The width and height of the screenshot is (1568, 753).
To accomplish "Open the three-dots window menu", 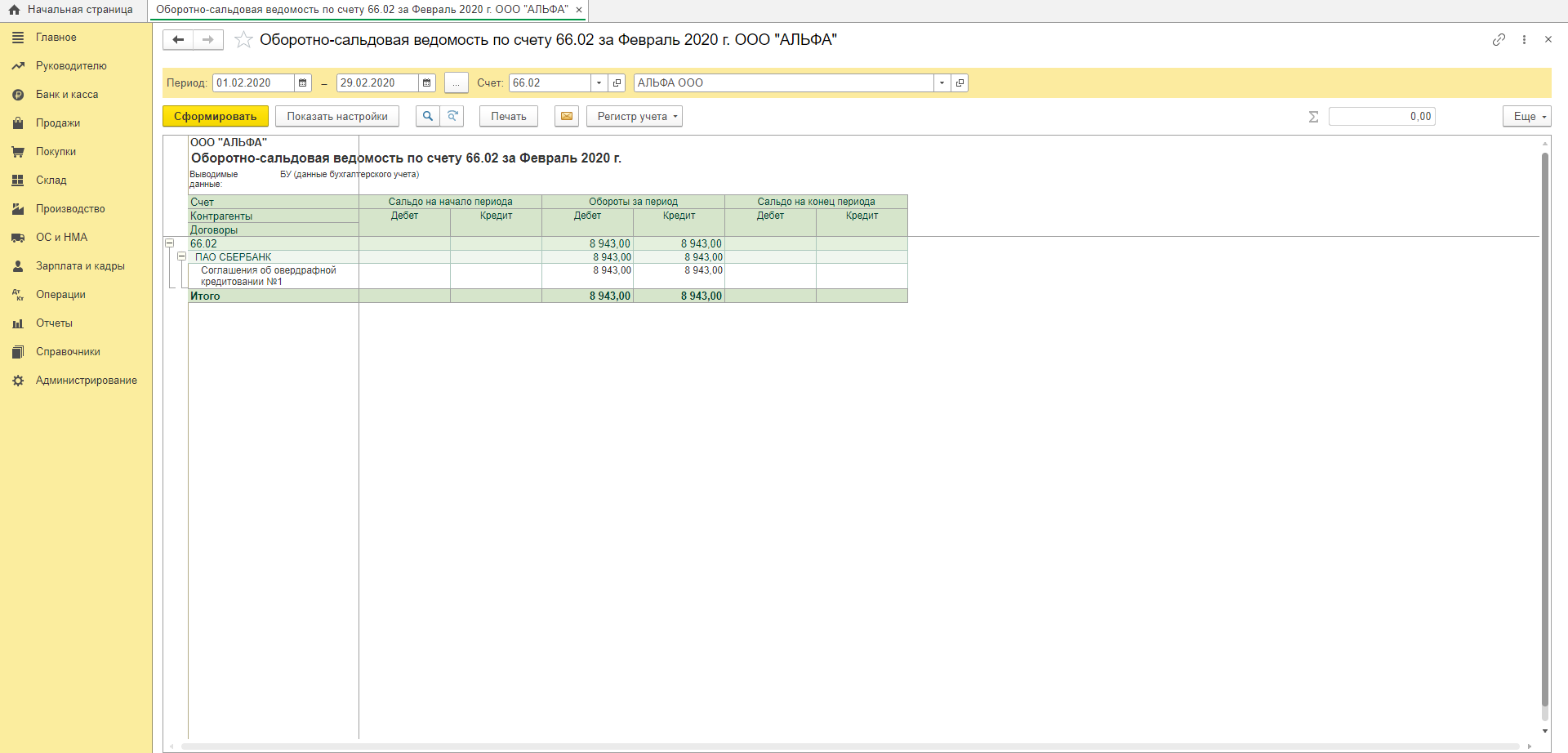I will pos(1524,39).
